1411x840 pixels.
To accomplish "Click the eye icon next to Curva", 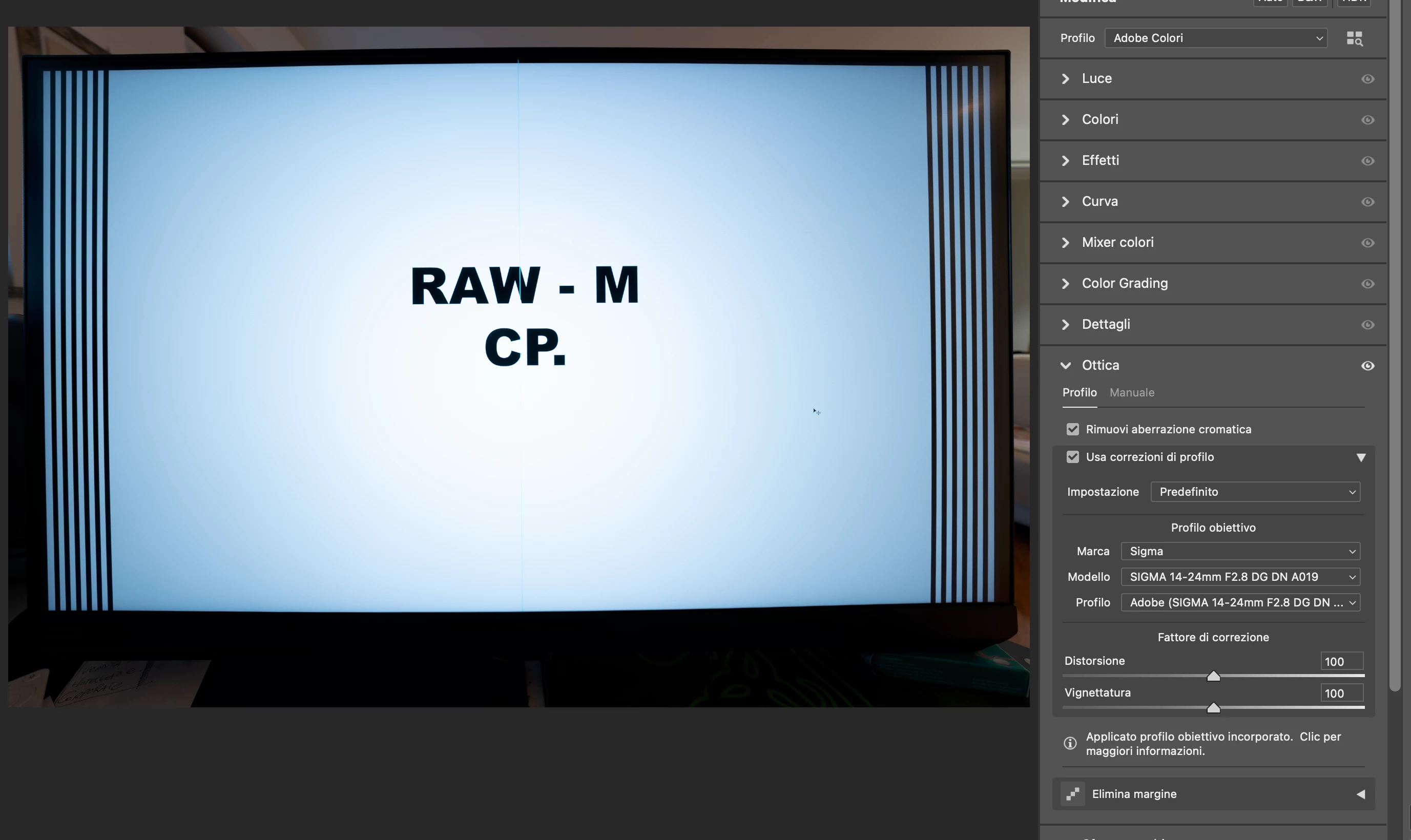I will click(1367, 202).
